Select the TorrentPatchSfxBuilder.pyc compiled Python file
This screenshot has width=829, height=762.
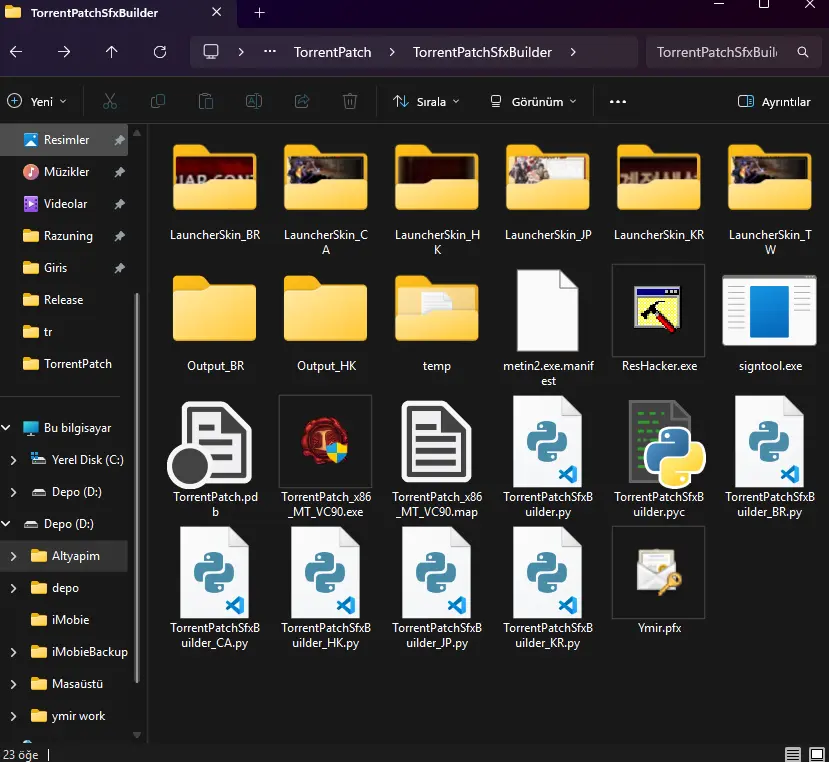pyautogui.click(x=666, y=443)
